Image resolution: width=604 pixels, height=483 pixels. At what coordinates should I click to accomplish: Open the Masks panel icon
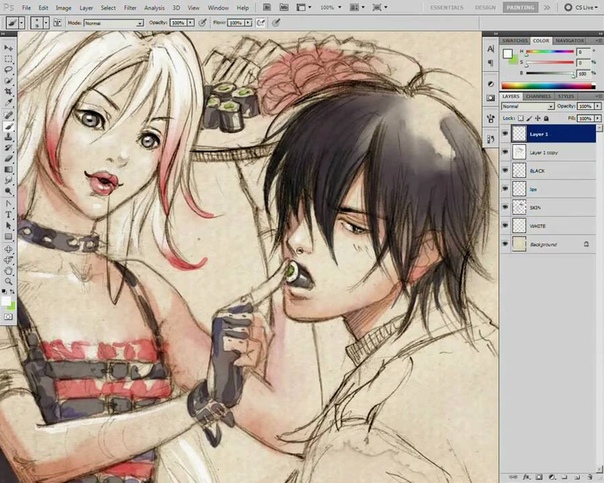tap(490, 98)
